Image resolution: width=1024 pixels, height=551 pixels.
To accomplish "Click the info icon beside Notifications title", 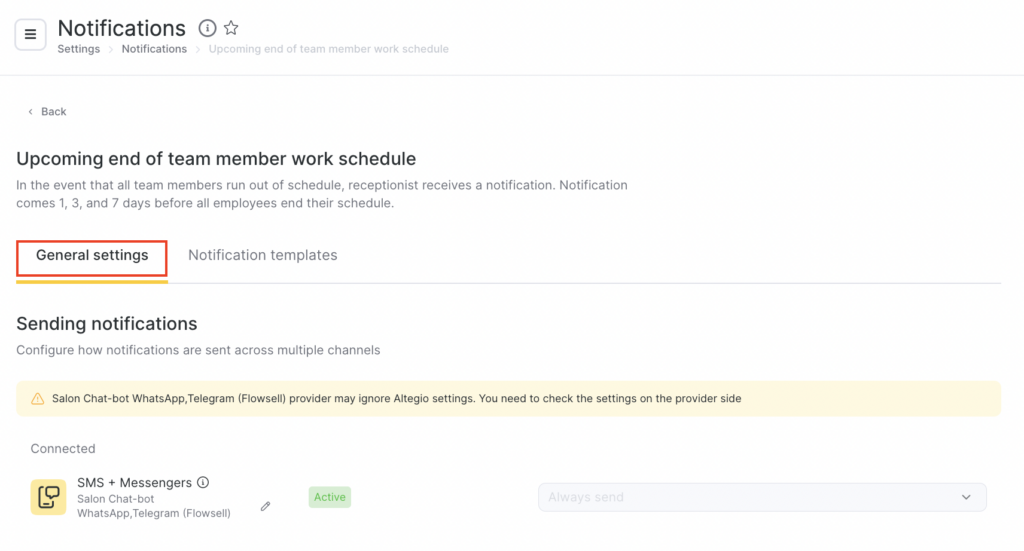I will coord(207,28).
